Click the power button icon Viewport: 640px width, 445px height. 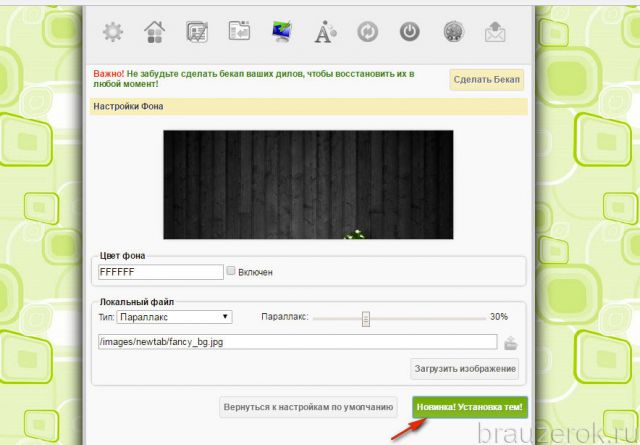(x=410, y=32)
